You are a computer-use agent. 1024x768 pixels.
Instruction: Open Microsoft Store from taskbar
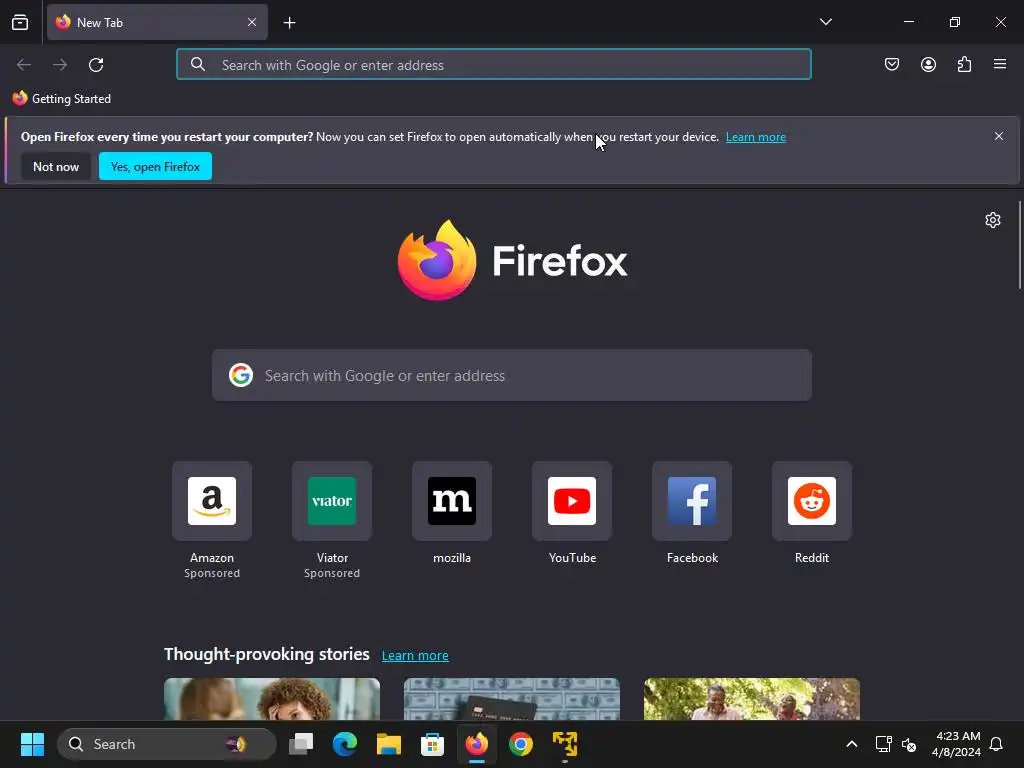(x=432, y=744)
